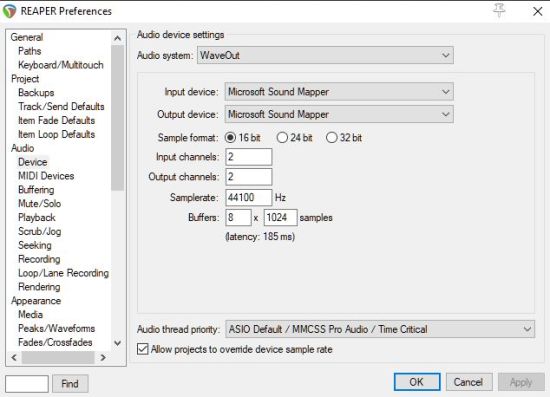The height and width of the screenshot is (397, 550).
Task: Click the tree horizontal scrollbar thumb
Action: 58,357
